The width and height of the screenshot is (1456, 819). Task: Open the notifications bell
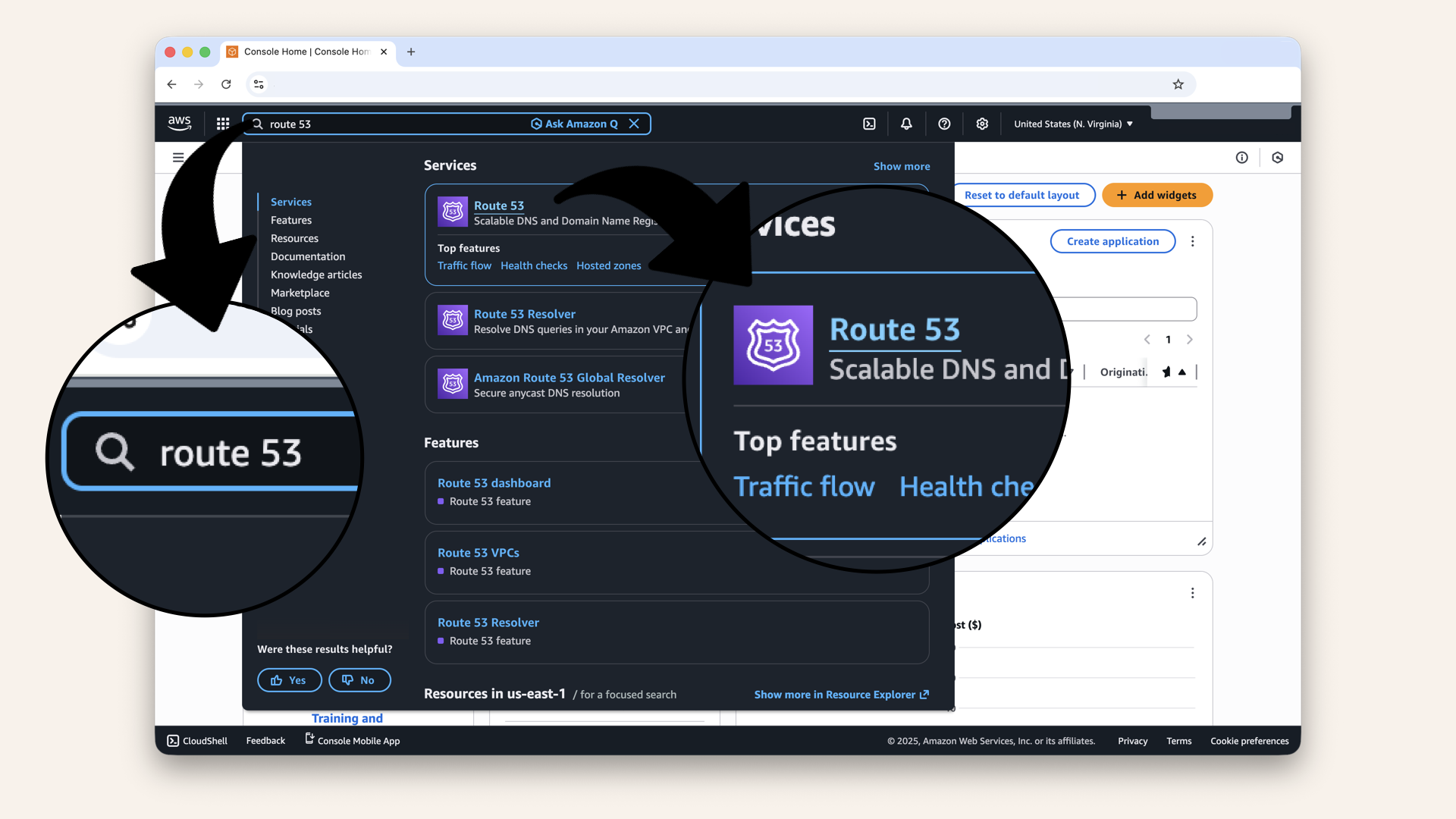(x=906, y=123)
